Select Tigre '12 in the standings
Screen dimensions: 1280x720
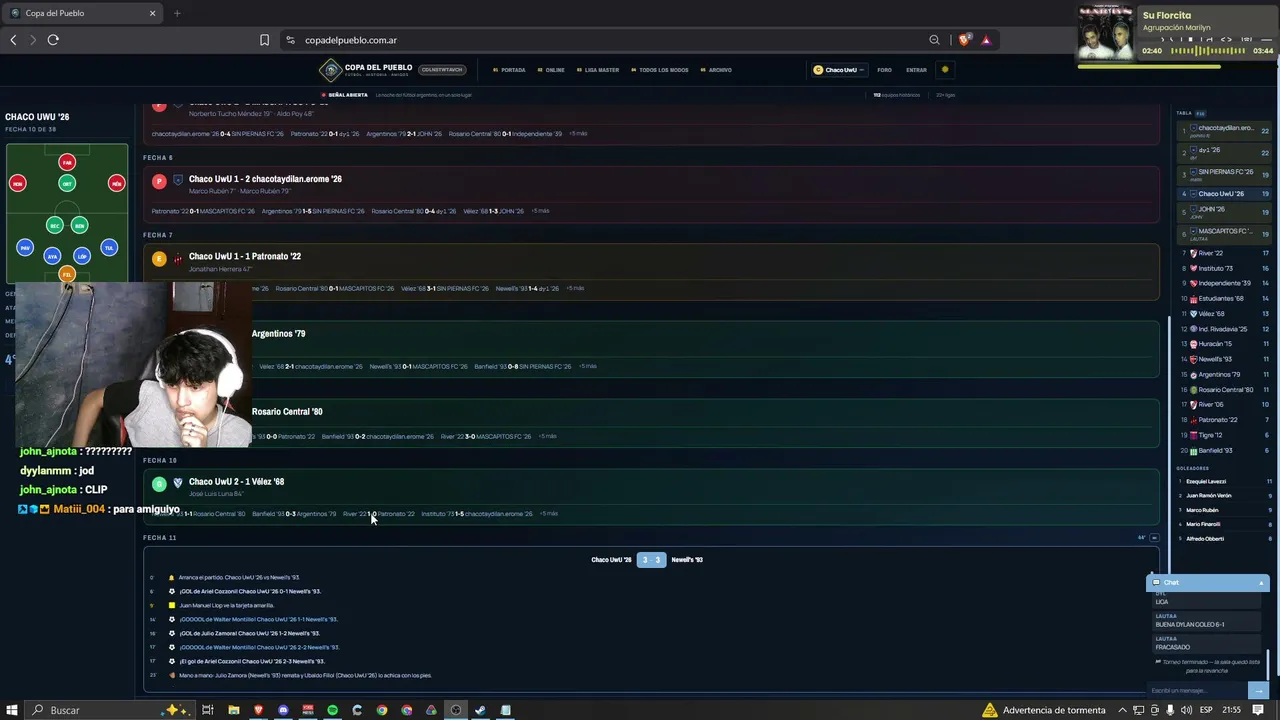pos(1224,435)
